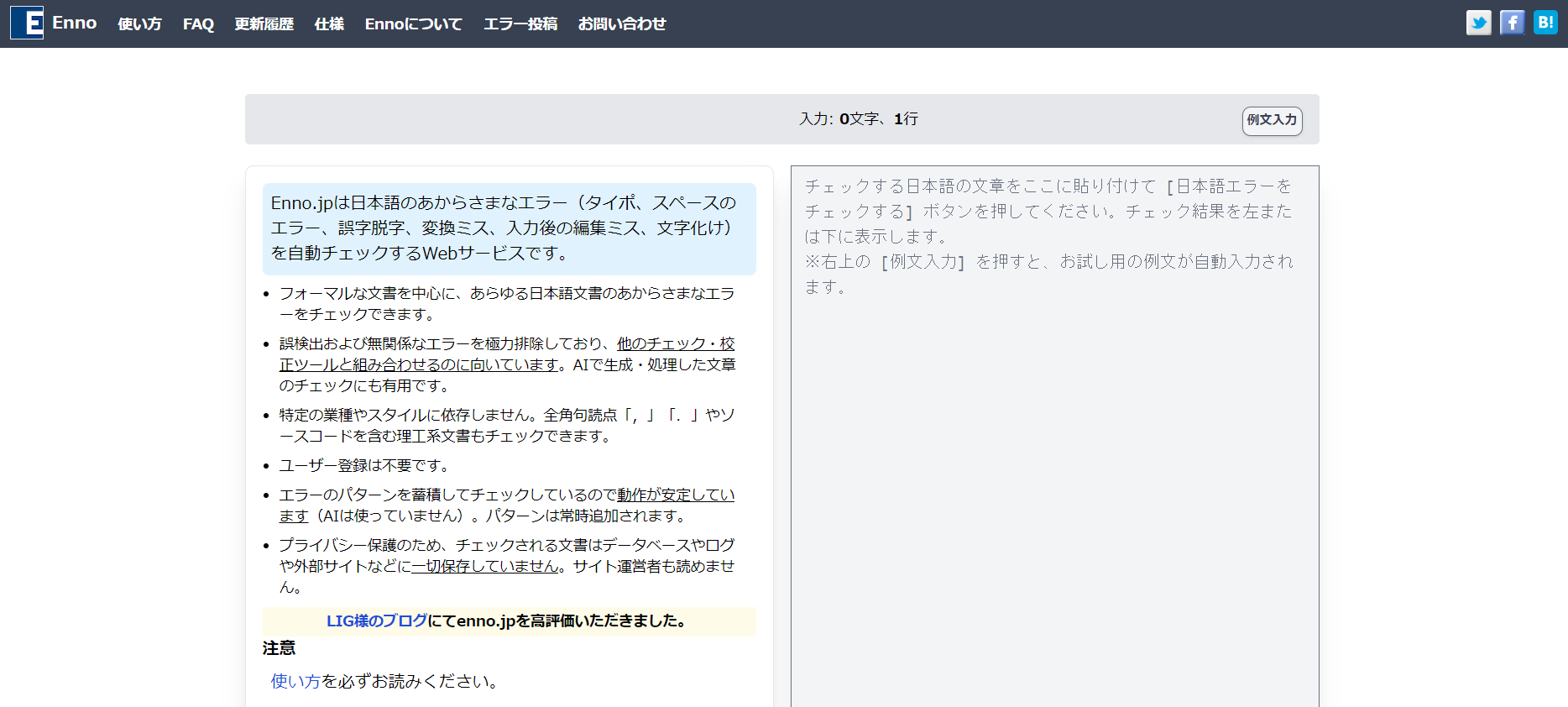Screen dimensions: 1568x707
Task: Open Ennoについて page
Action: (x=414, y=24)
